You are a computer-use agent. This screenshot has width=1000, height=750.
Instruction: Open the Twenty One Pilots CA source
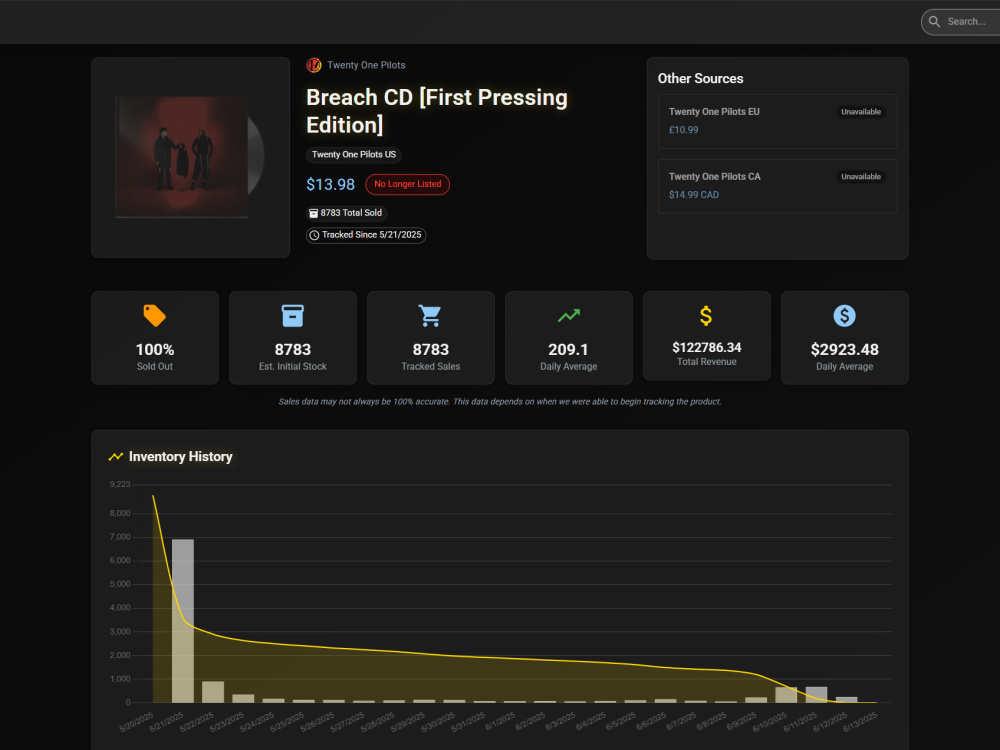pos(777,186)
